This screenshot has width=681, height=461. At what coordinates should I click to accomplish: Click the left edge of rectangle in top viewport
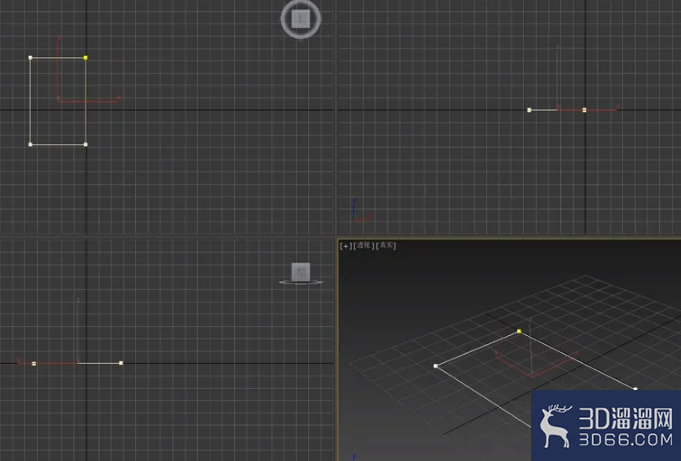click(30, 101)
